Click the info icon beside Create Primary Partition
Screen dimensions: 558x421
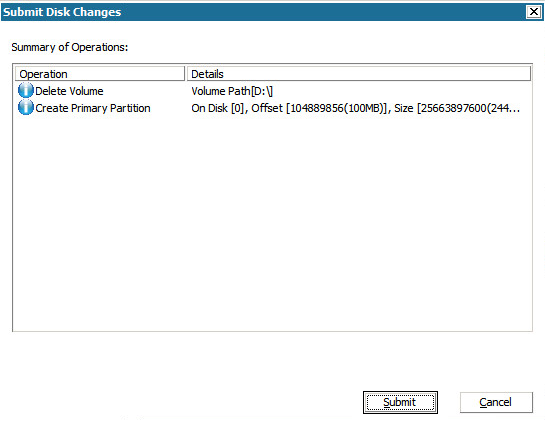coord(26,107)
